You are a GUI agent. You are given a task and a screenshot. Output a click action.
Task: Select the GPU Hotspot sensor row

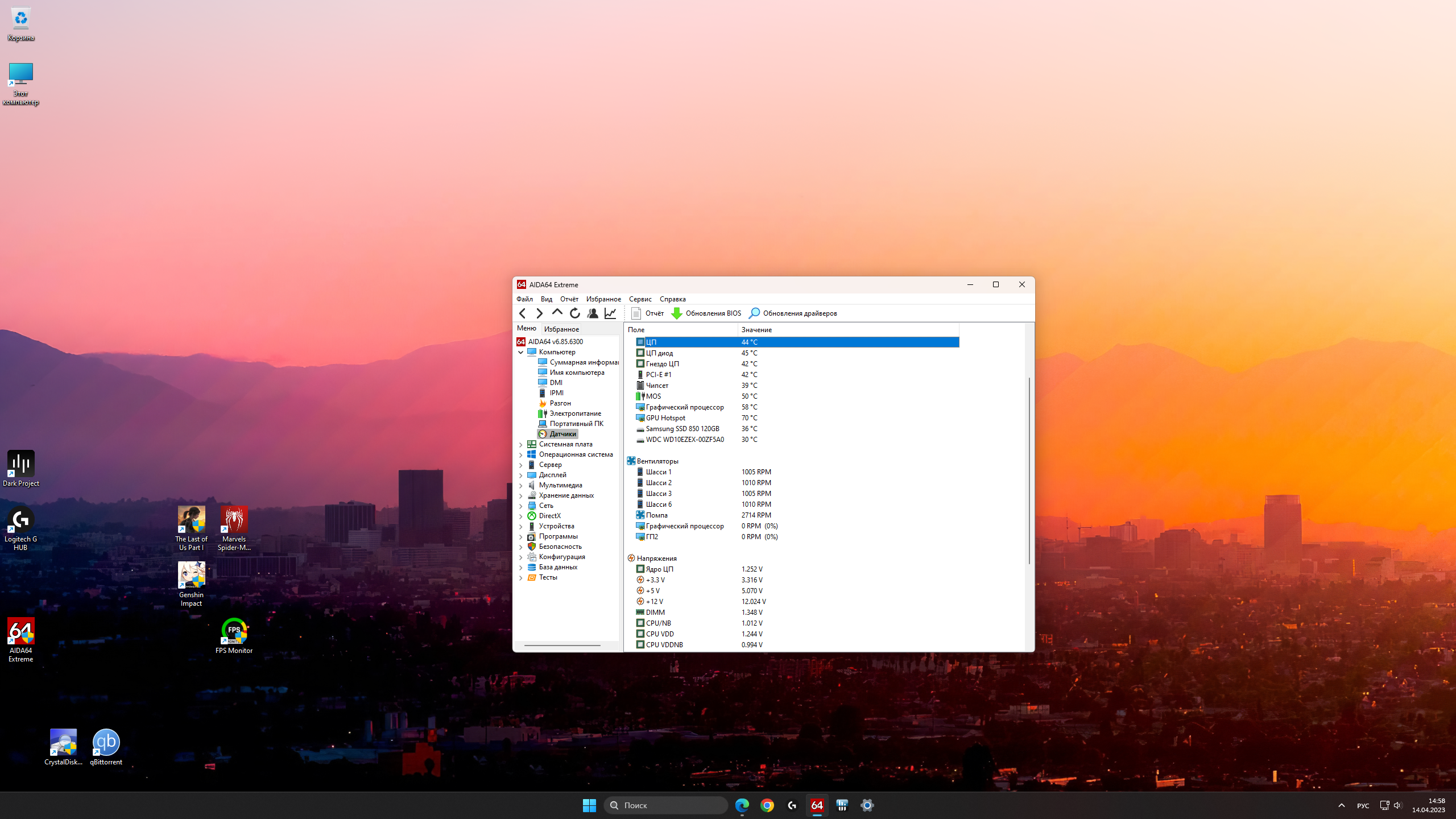(x=665, y=418)
